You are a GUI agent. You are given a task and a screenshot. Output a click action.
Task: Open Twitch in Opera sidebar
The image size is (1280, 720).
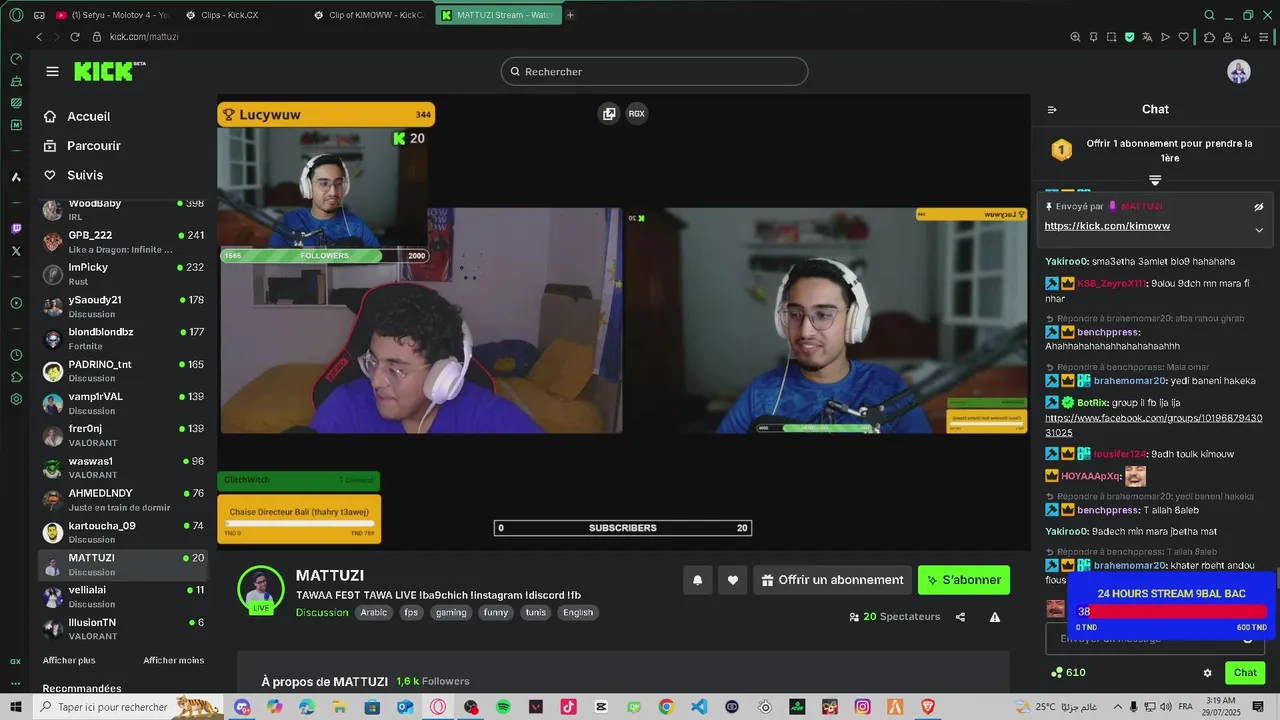coord(16,229)
